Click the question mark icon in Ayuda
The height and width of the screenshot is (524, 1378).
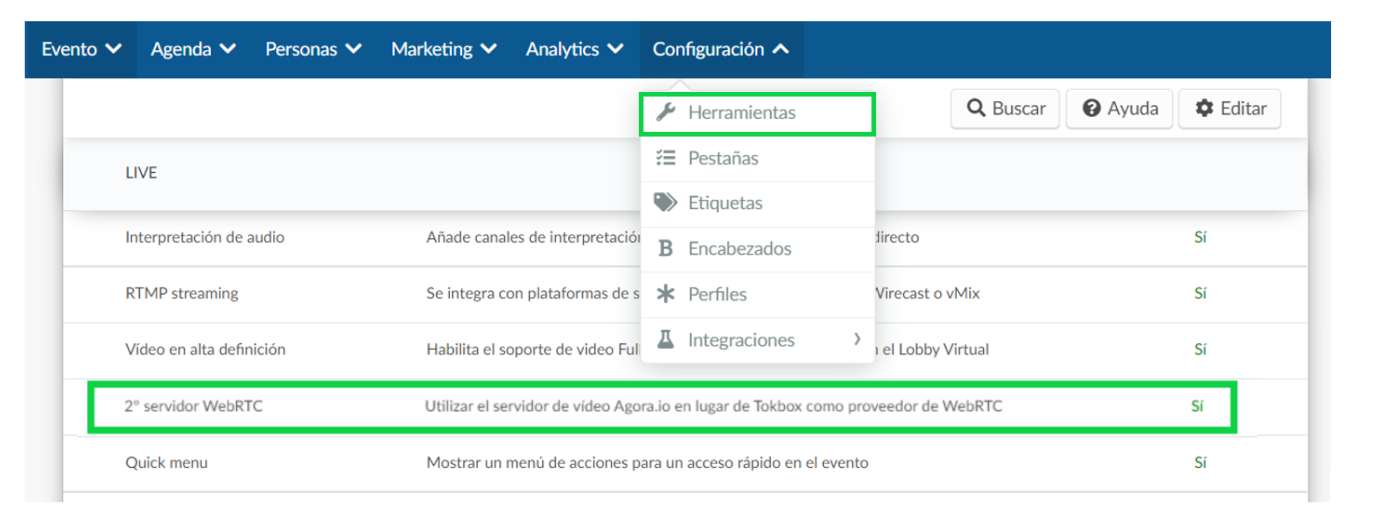coord(1092,108)
